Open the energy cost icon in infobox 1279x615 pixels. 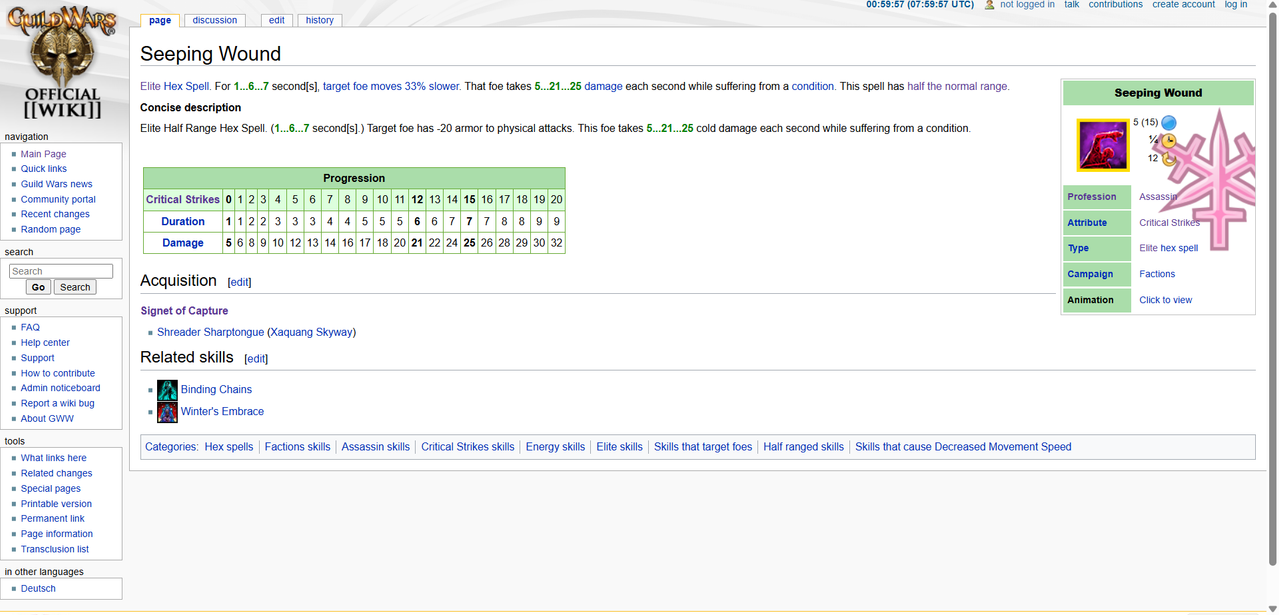[1169, 123]
